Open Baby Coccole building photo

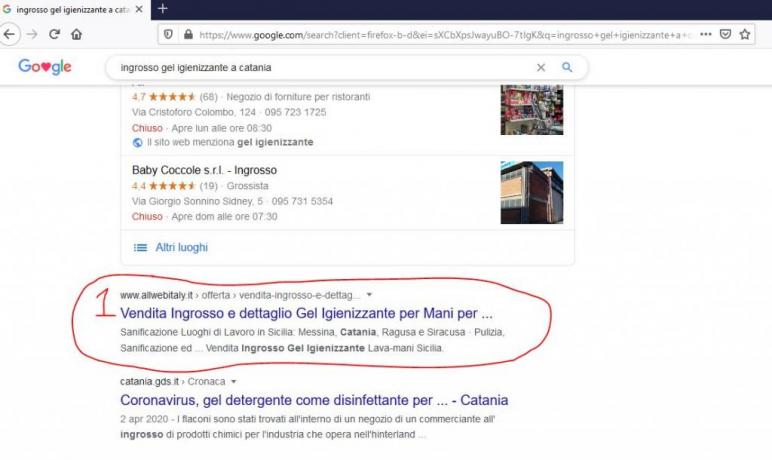[x=532, y=193]
